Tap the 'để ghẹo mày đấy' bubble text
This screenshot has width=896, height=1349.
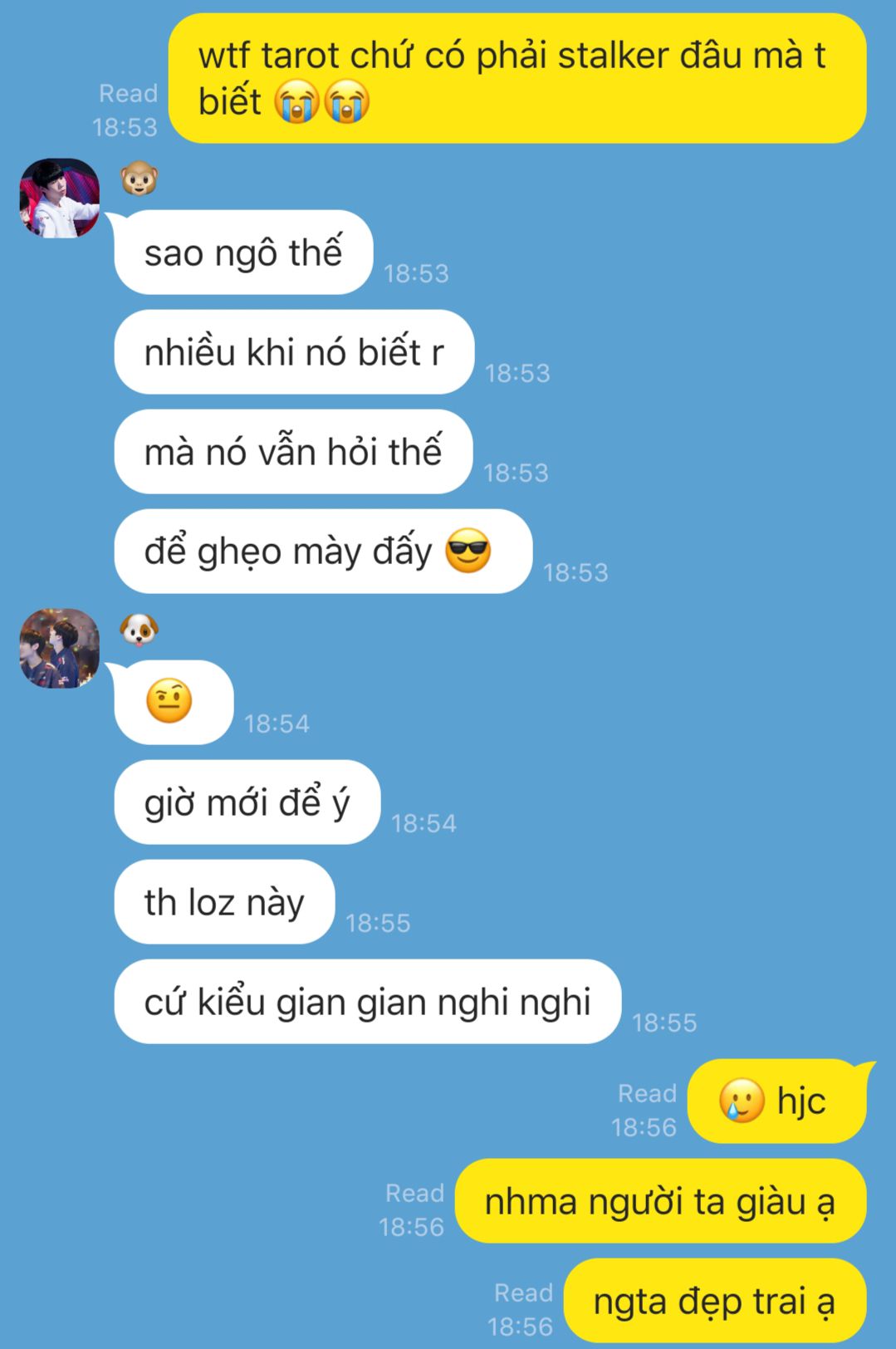pos(289,551)
